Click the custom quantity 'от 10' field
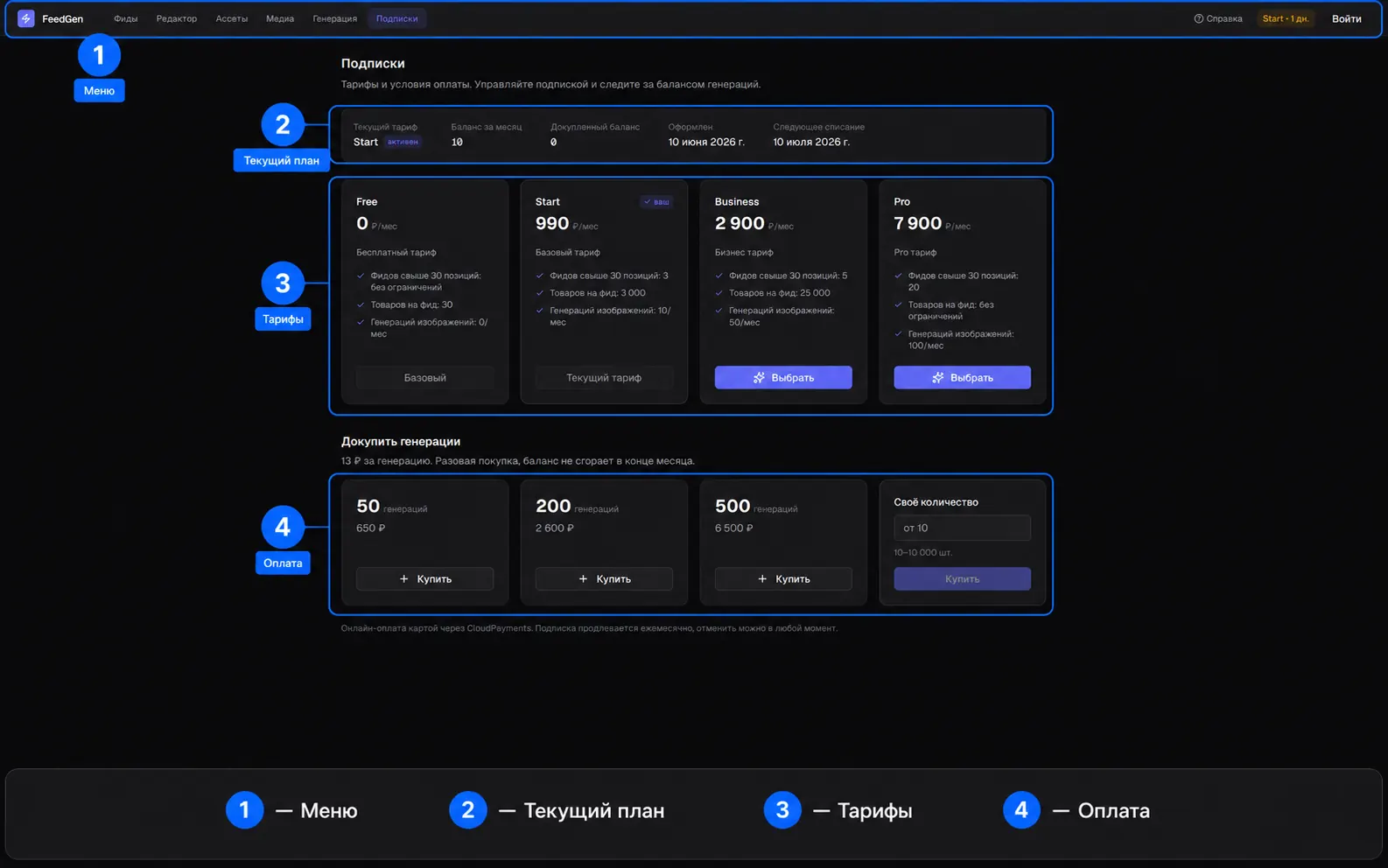This screenshot has width=1388, height=868. tap(962, 528)
